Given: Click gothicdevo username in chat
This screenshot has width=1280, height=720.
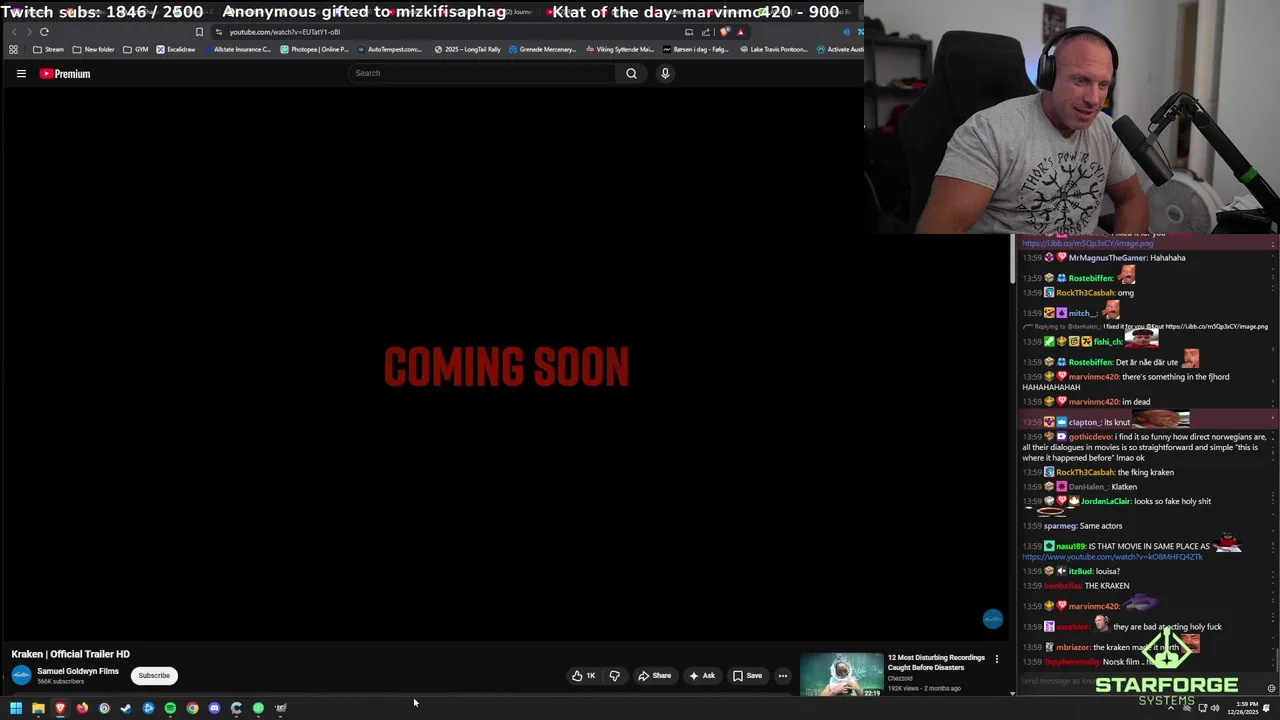Looking at the screenshot, I should [1091, 437].
